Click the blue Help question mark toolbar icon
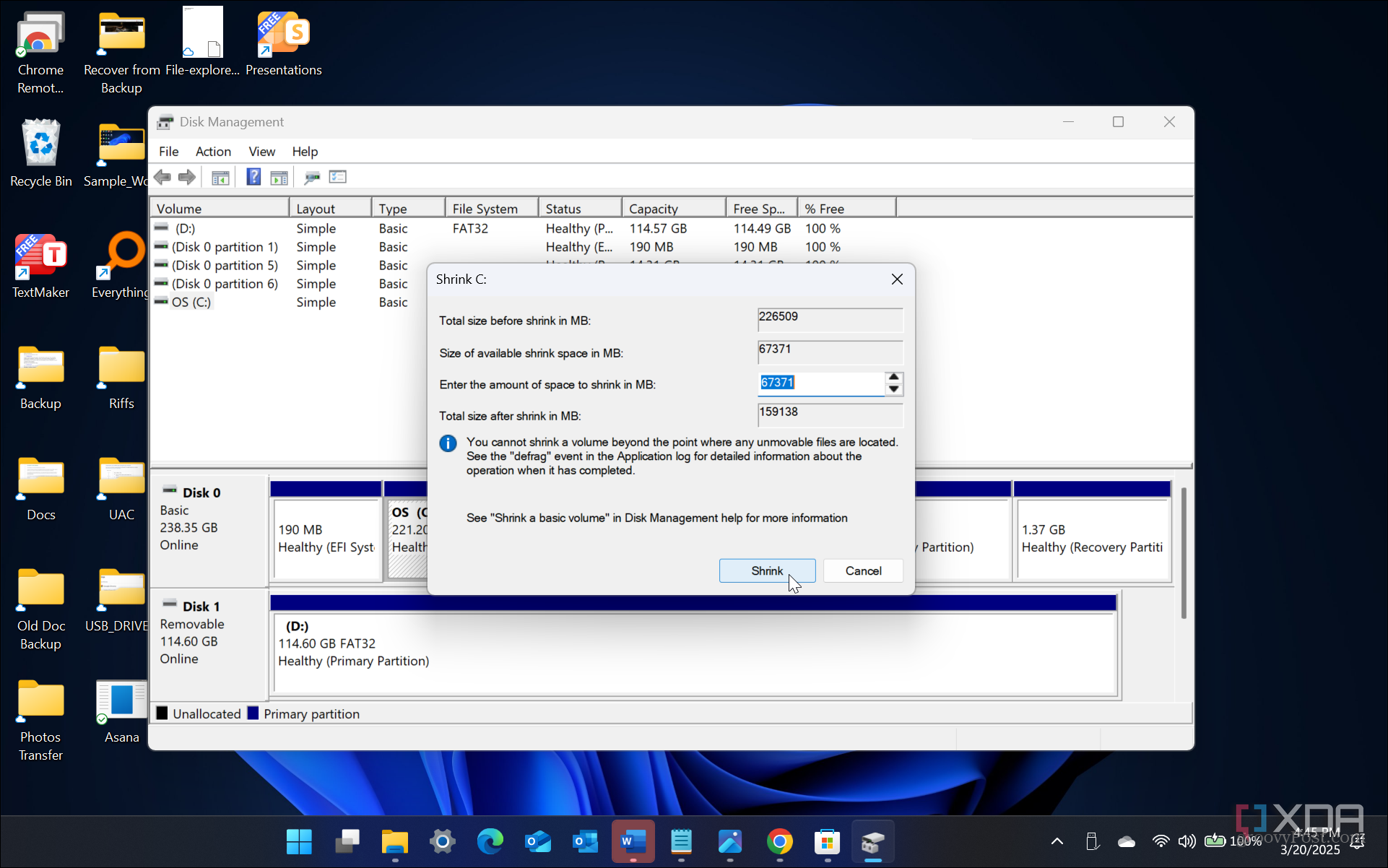The image size is (1388, 868). [253, 177]
